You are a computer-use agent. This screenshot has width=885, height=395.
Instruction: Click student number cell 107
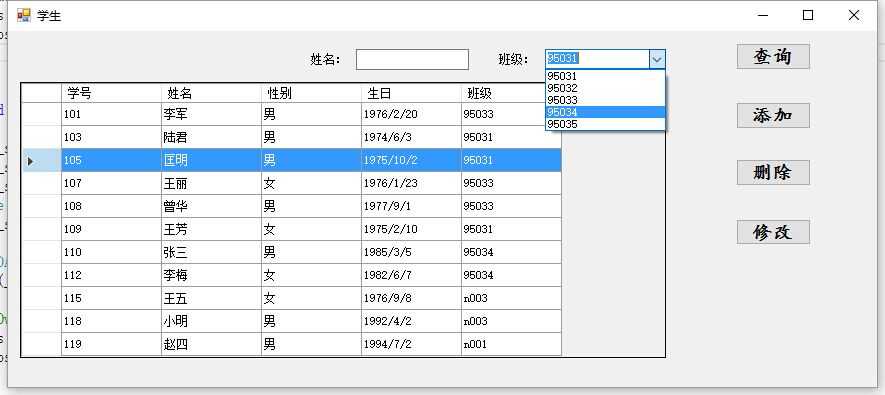click(x=111, y=183)
